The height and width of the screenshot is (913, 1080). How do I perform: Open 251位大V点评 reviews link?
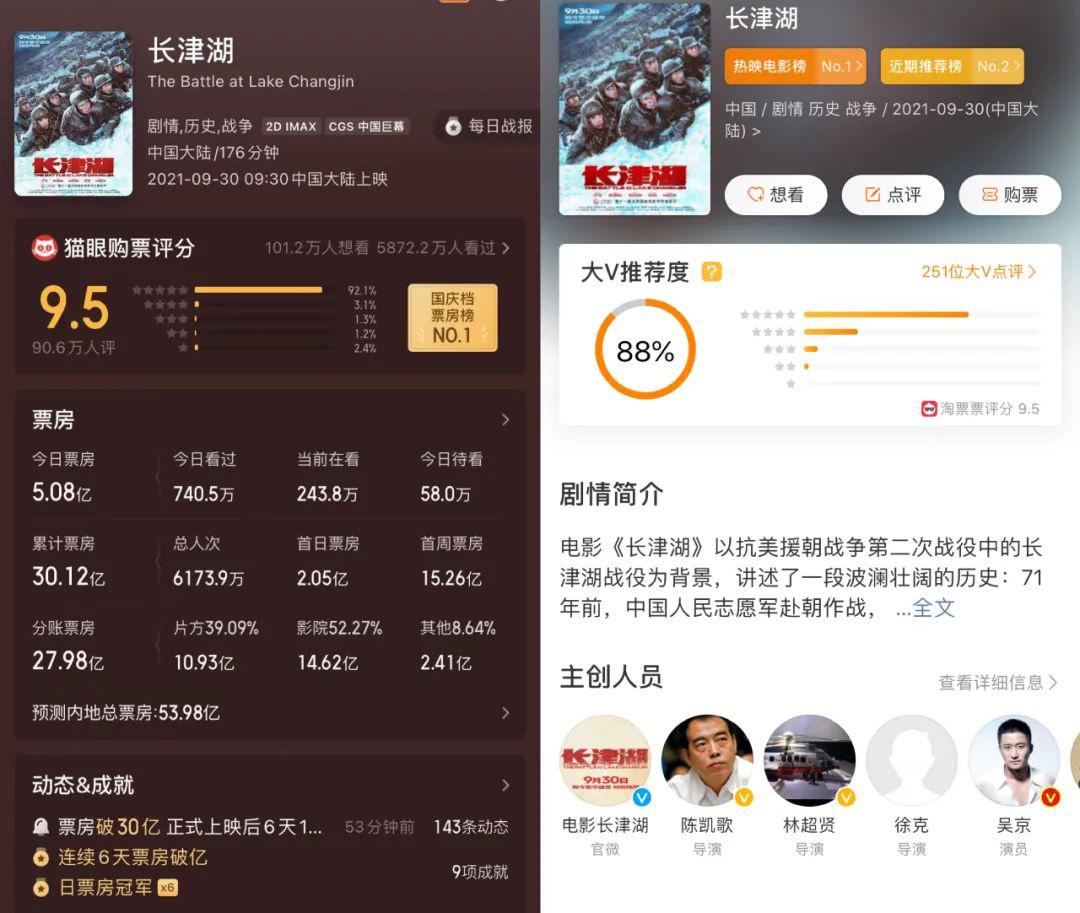(x=979, y=272)
